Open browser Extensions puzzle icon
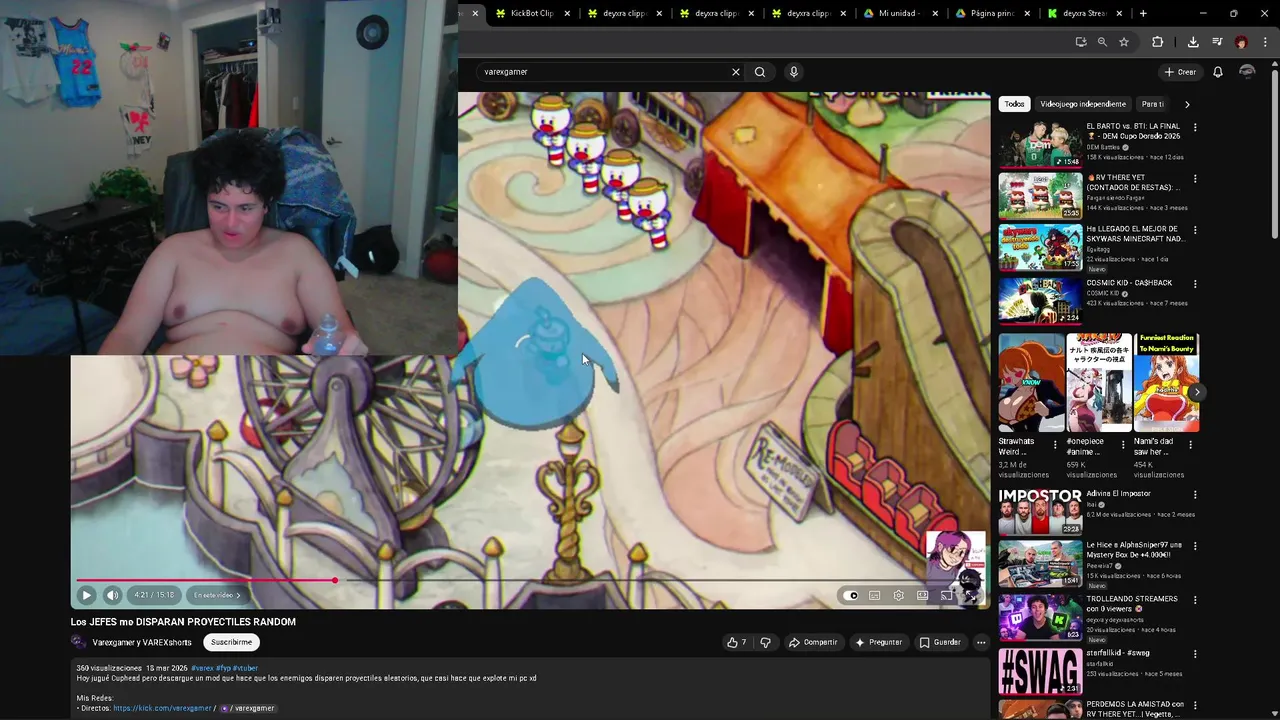Viewport: 1280px width, 720px height. 1158,42
